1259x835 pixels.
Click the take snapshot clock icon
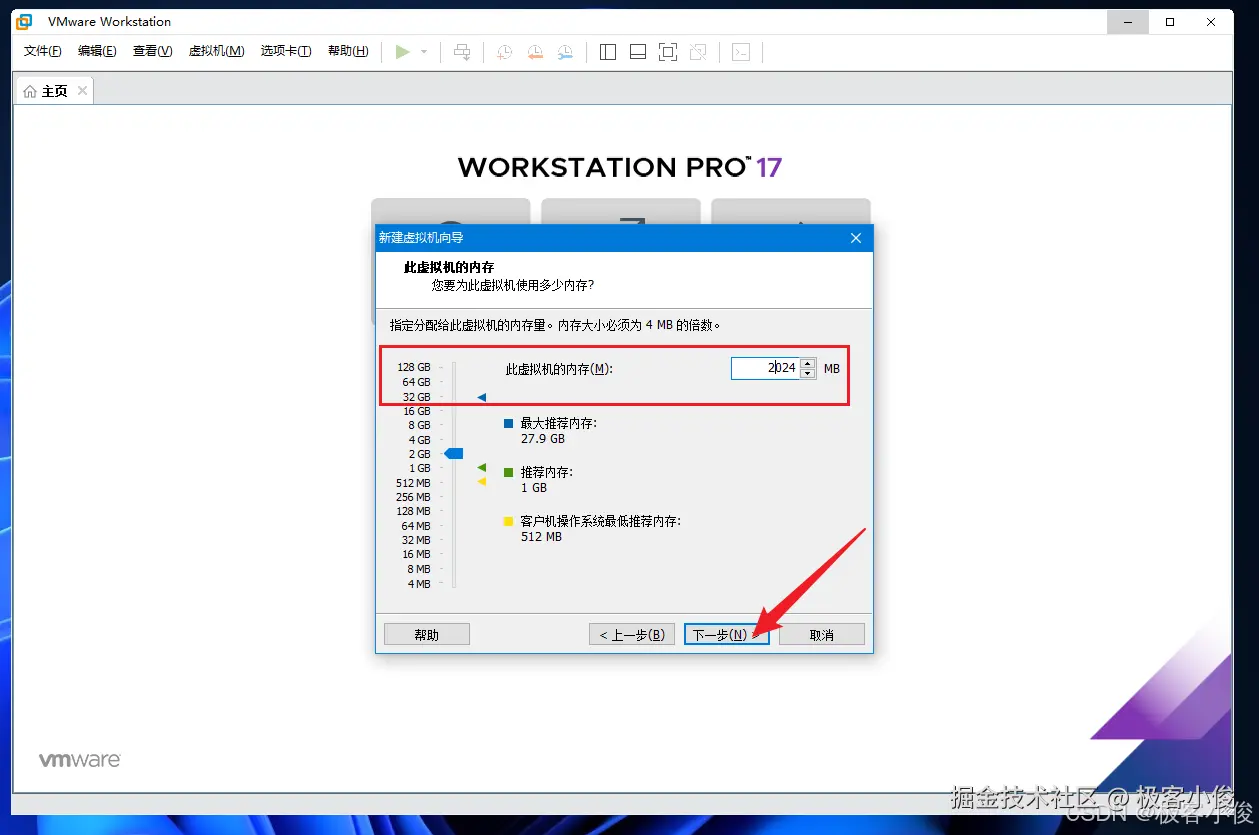[x=504, y=52]
